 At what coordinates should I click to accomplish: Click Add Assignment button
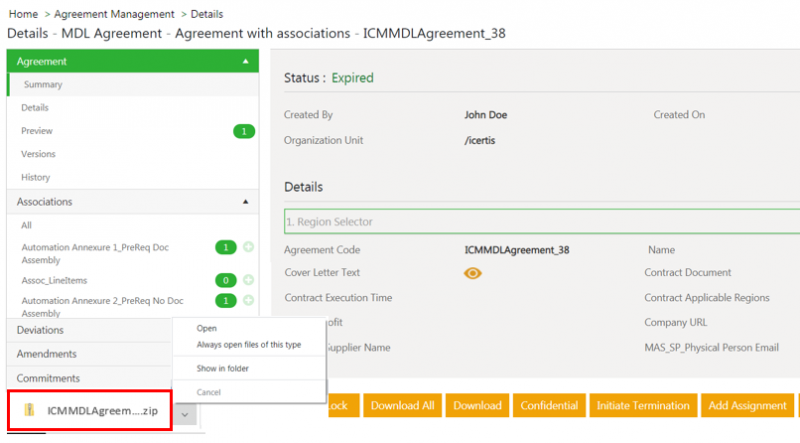(747, 405)
